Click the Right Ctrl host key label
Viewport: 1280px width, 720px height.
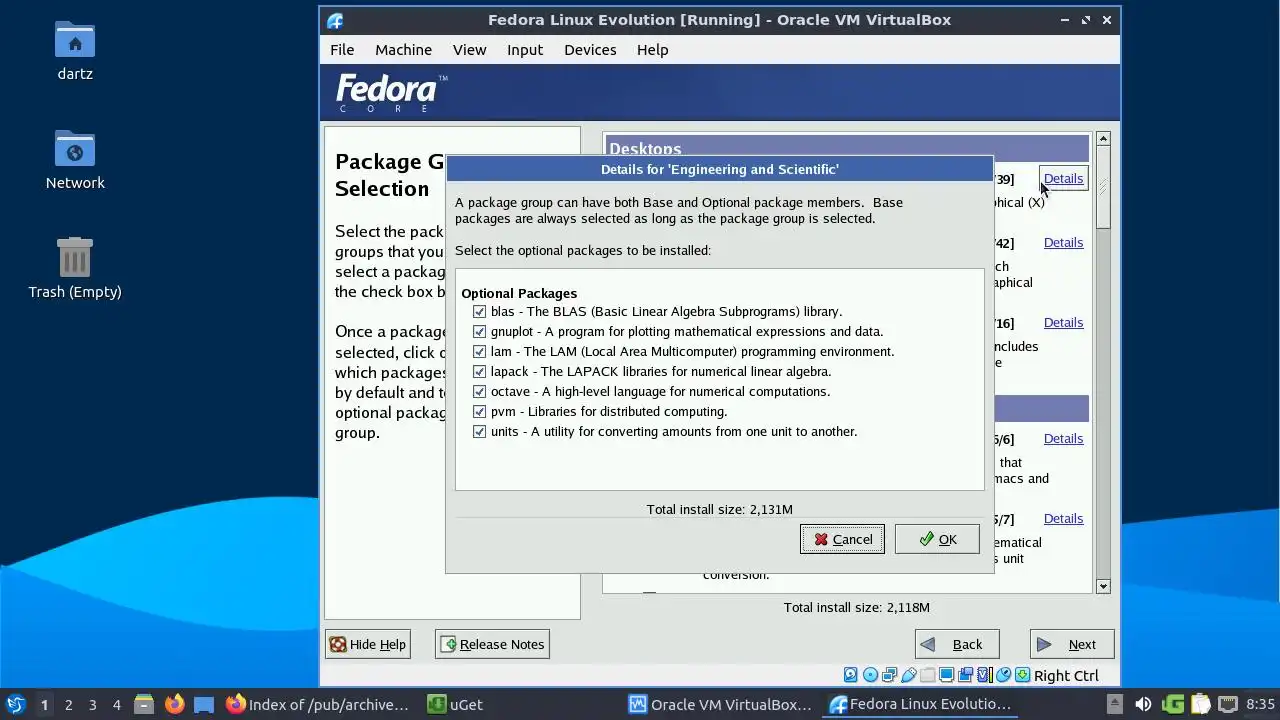[x=1066, y=676]
